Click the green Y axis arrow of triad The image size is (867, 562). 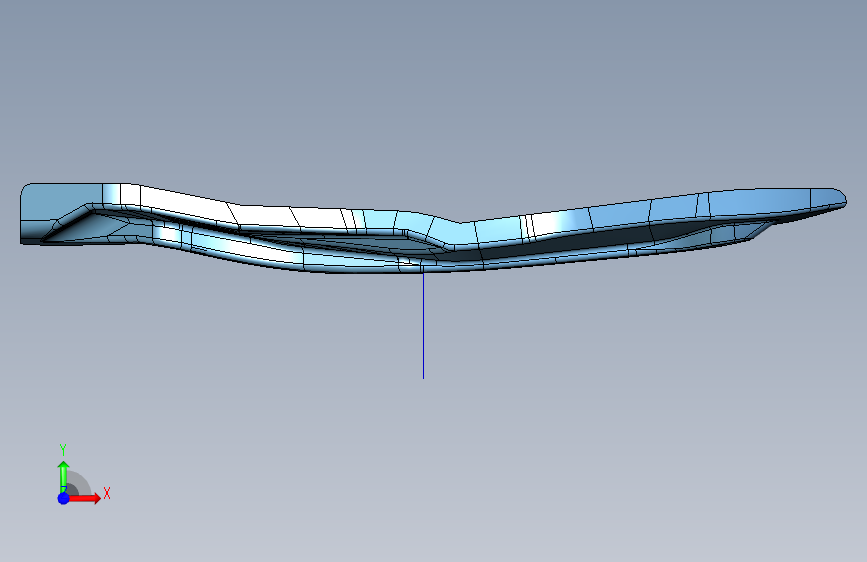coord(64,475)
